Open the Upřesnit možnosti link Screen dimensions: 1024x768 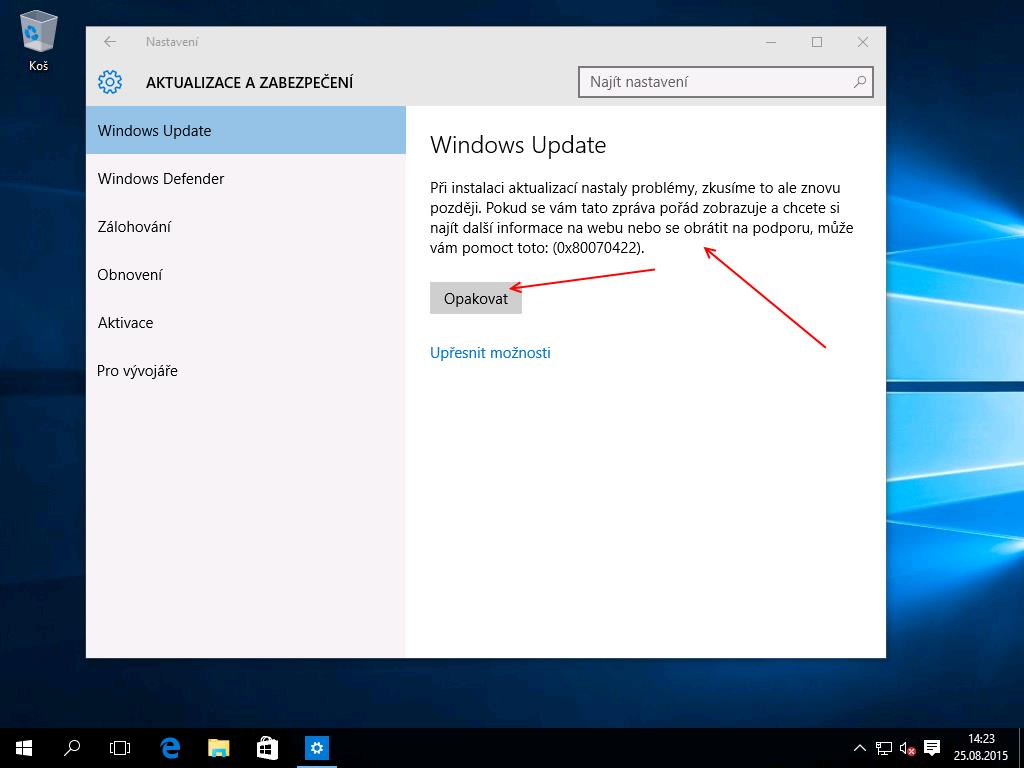pos(490,353)
